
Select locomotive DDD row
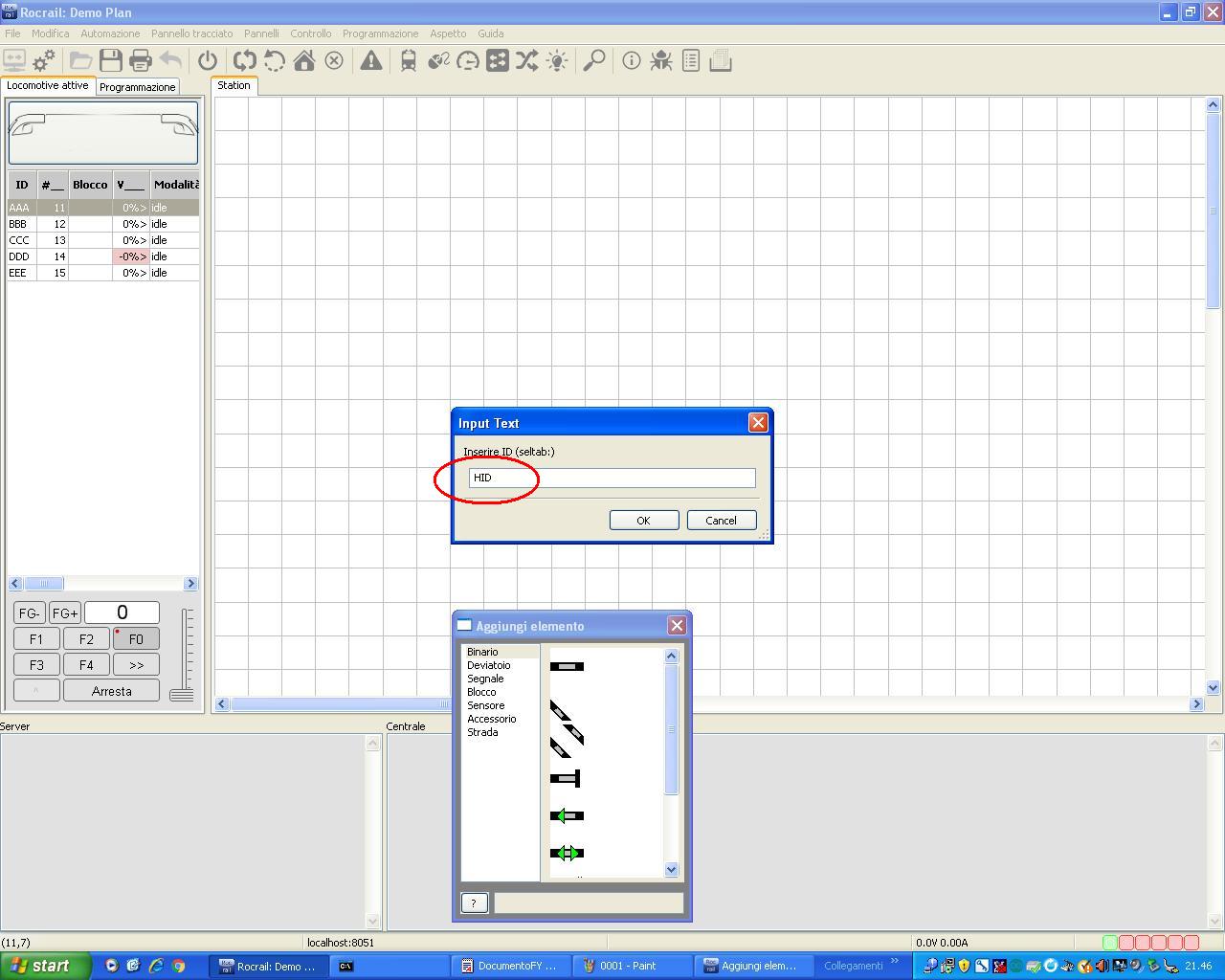103,256
